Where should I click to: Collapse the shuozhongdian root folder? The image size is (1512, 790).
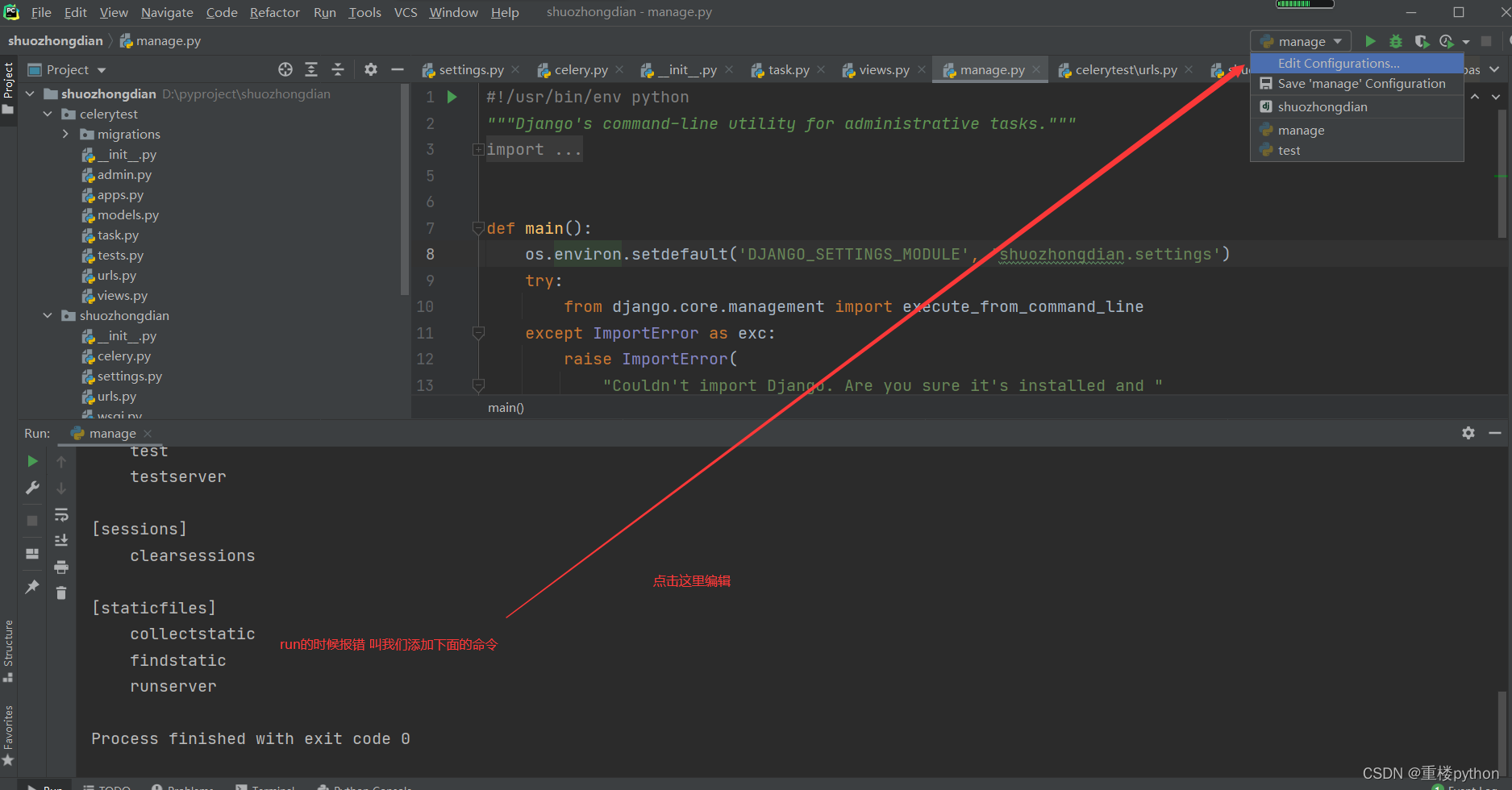(30, 94)
